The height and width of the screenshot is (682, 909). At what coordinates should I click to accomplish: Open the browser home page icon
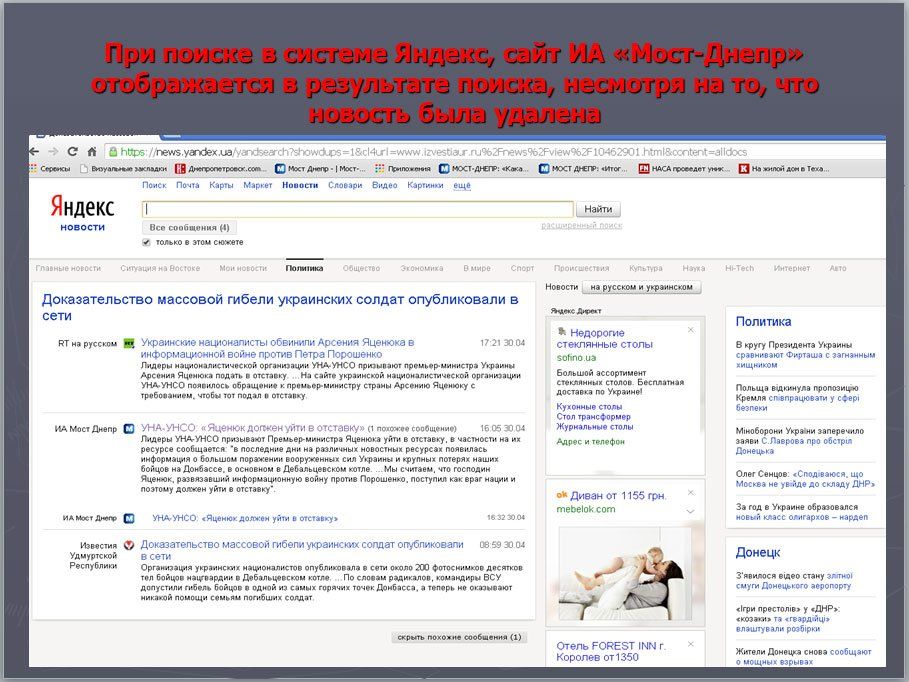92,152
